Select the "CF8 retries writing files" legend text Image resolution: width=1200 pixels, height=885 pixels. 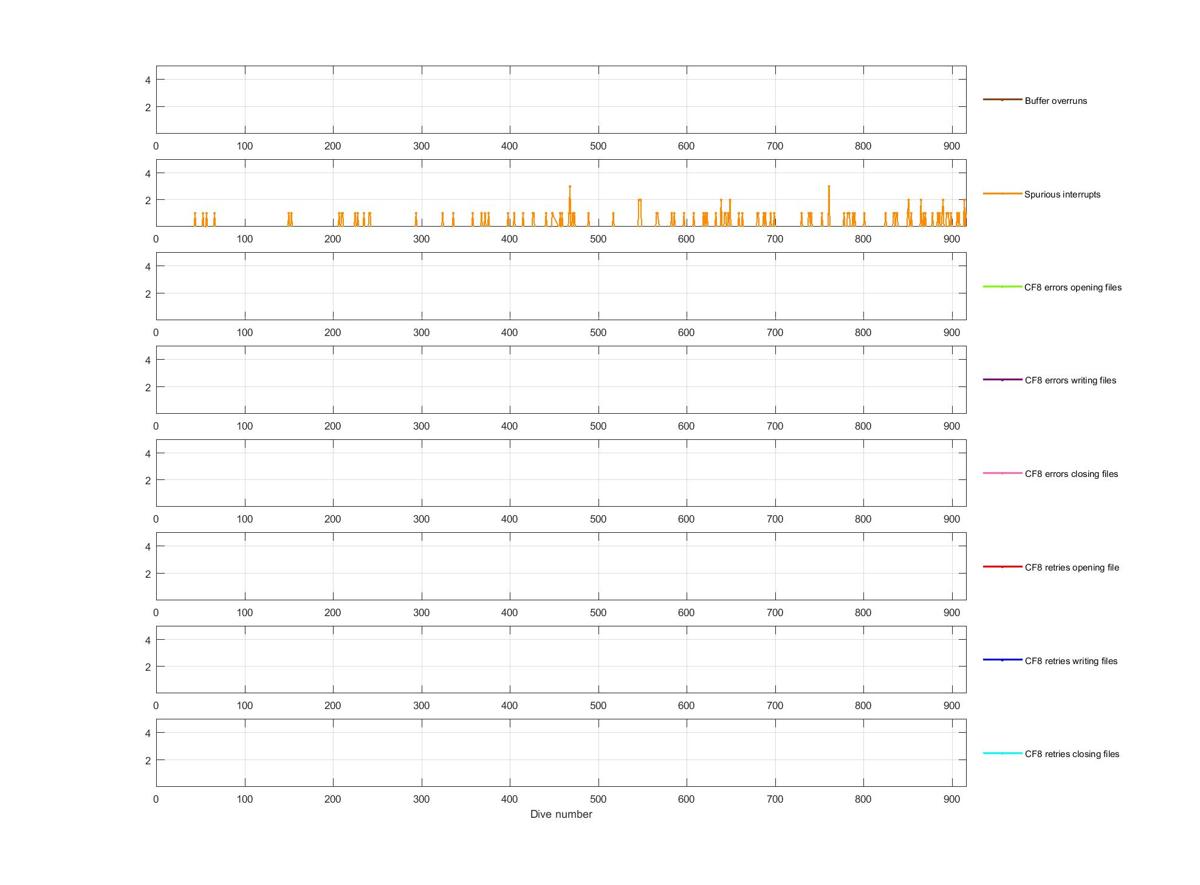(1071, 661)
